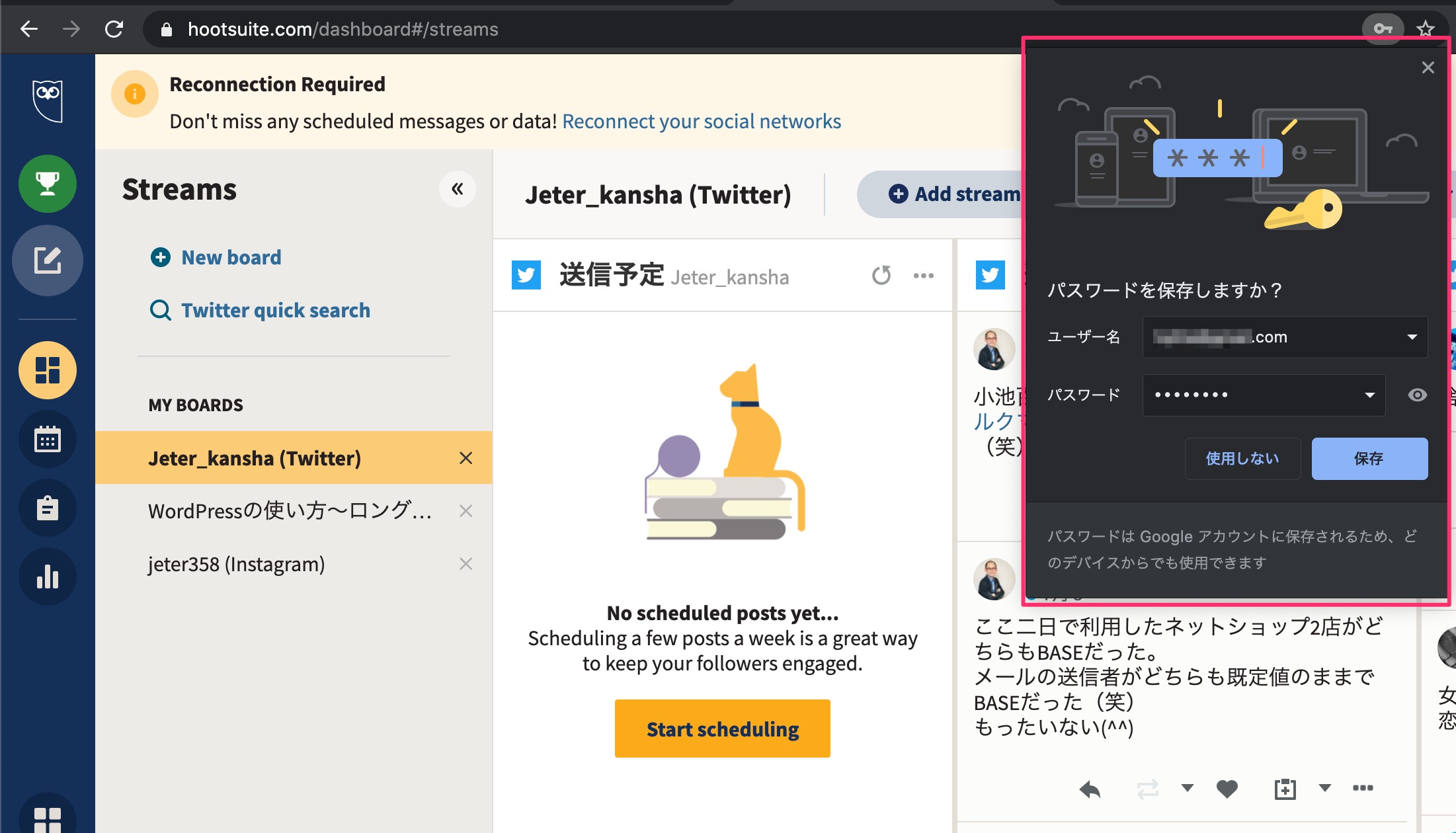1456x833 pixels.
Task: Open the clipboard content sidebar icon
Action: coord(48,508)
